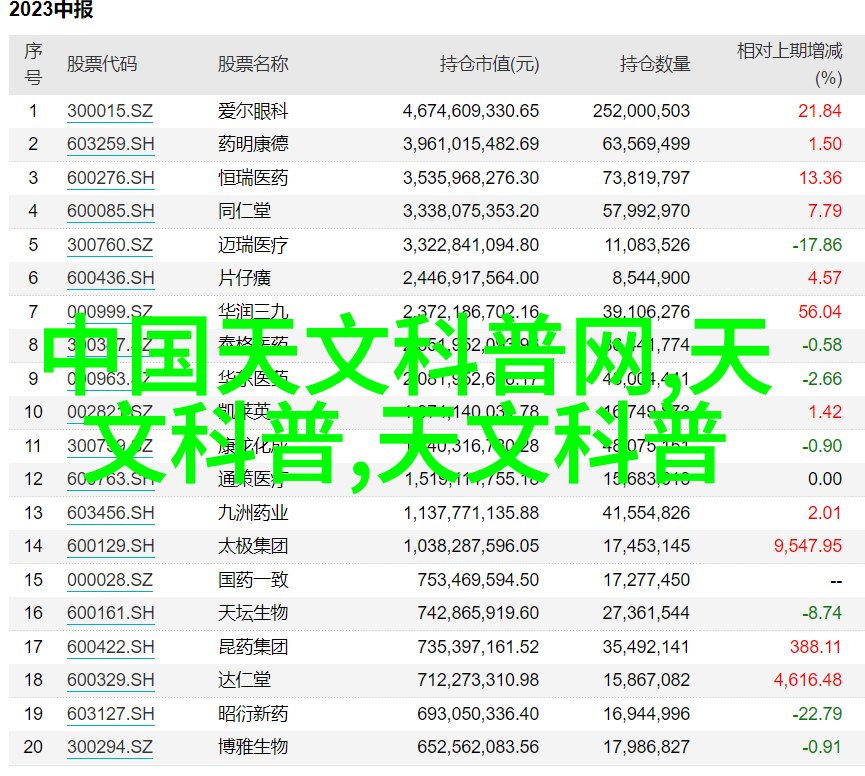
Task: Open stock code link 600436.SH
Action: [x=110, y=278]
